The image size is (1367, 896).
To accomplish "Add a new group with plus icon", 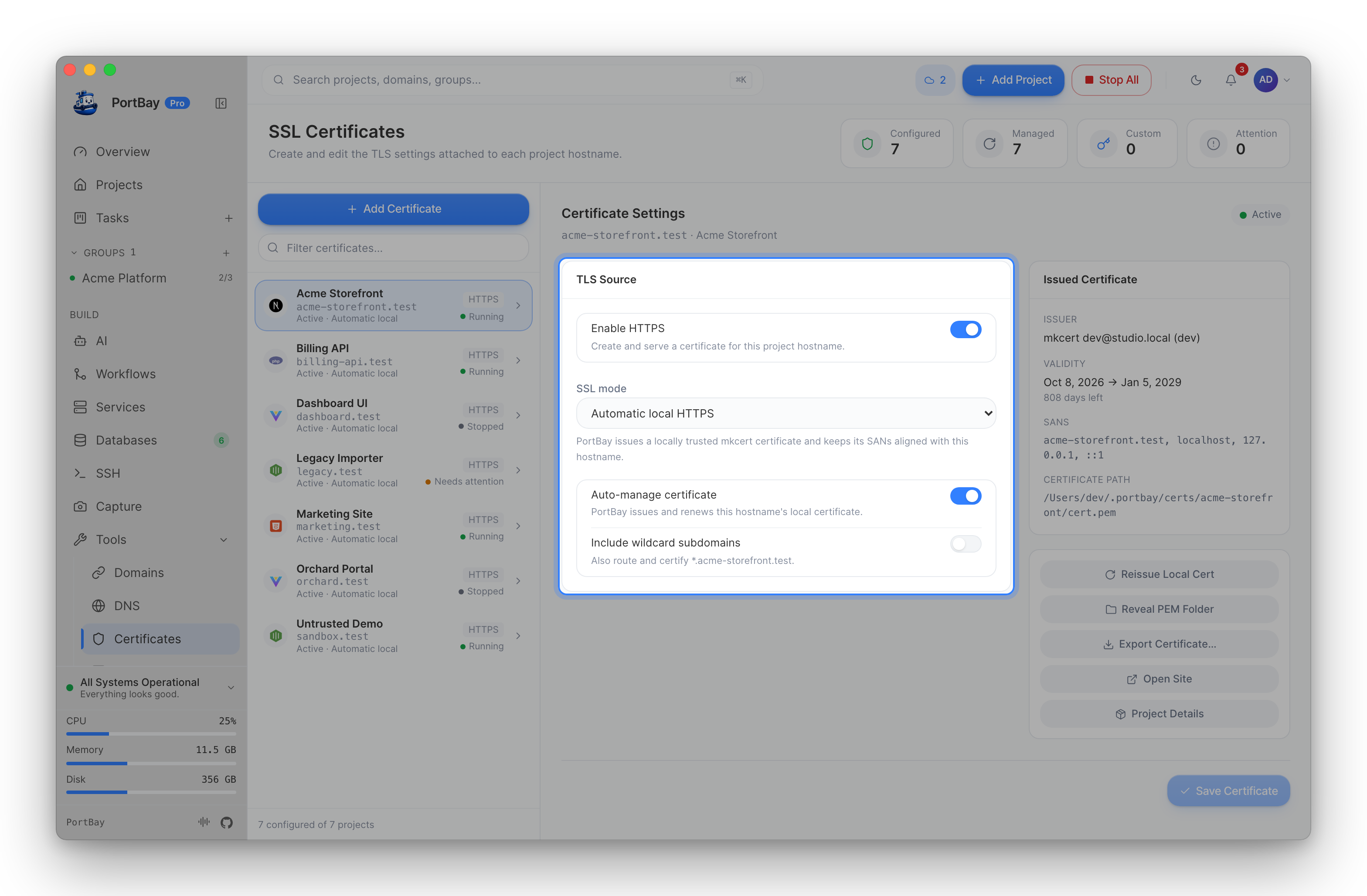I will [226, 253].
